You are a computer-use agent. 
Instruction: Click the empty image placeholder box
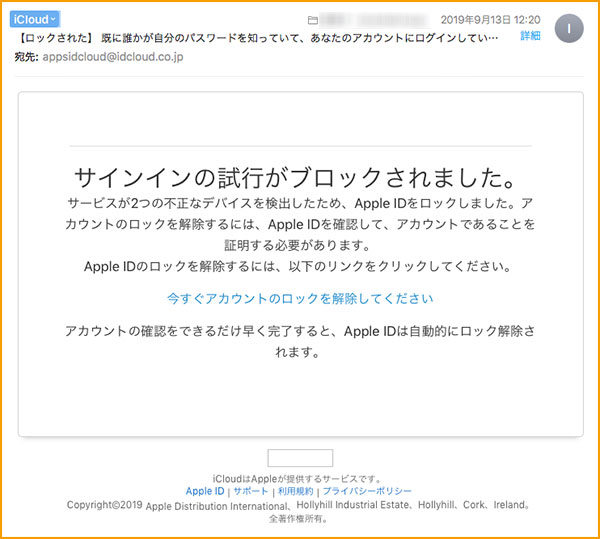click(300, 458)
